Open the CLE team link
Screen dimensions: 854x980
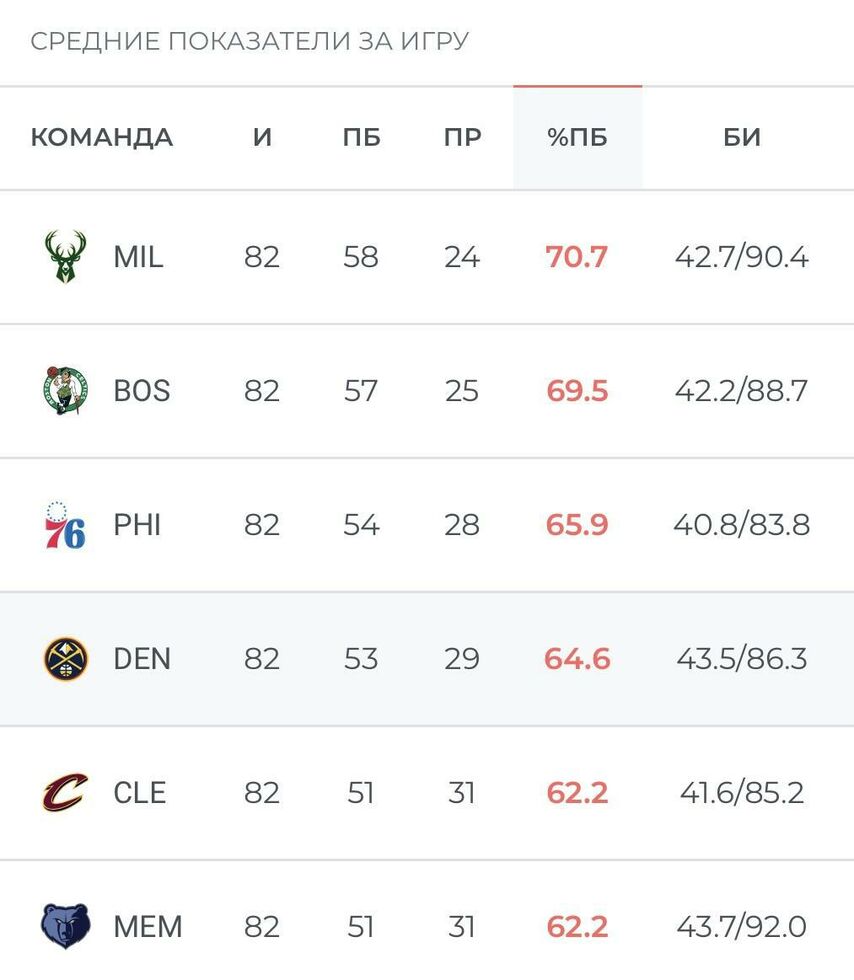(x=139, y=793)
